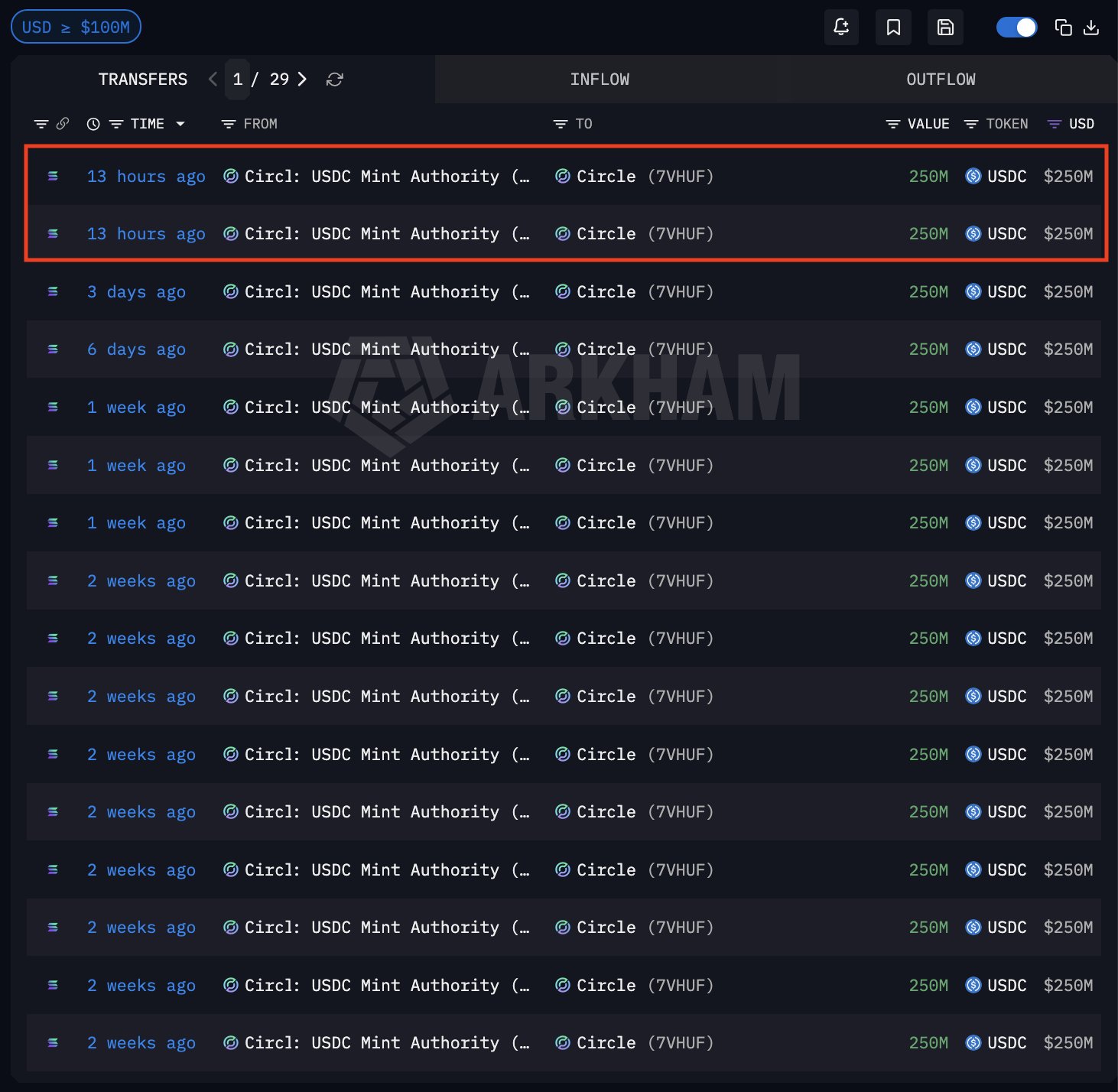Click the link chain filter icon
The width and height of the screenshot is (1118, 1092).
pyautogui.click(x=63, y=124)
